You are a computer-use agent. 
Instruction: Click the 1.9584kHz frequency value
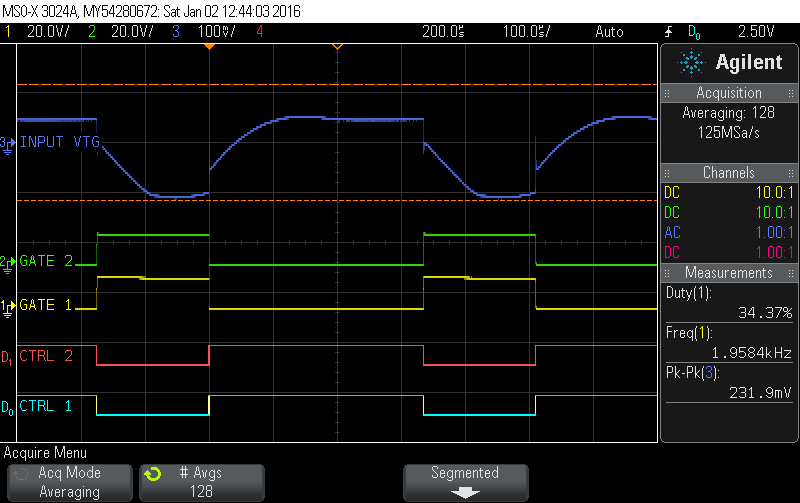pyautogui.click(x=752, y=353)
